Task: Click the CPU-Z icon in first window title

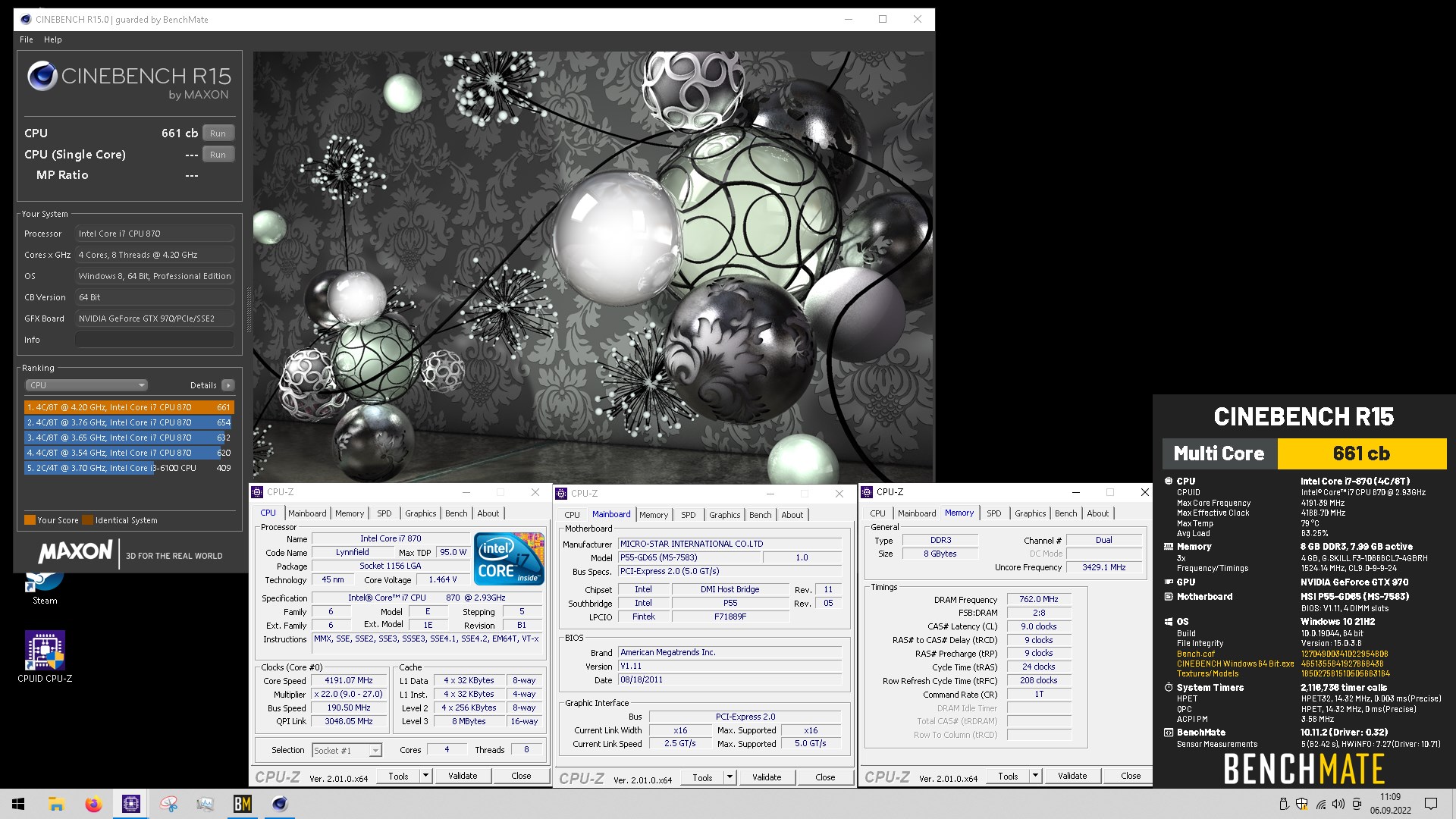Action: [258, 492]
